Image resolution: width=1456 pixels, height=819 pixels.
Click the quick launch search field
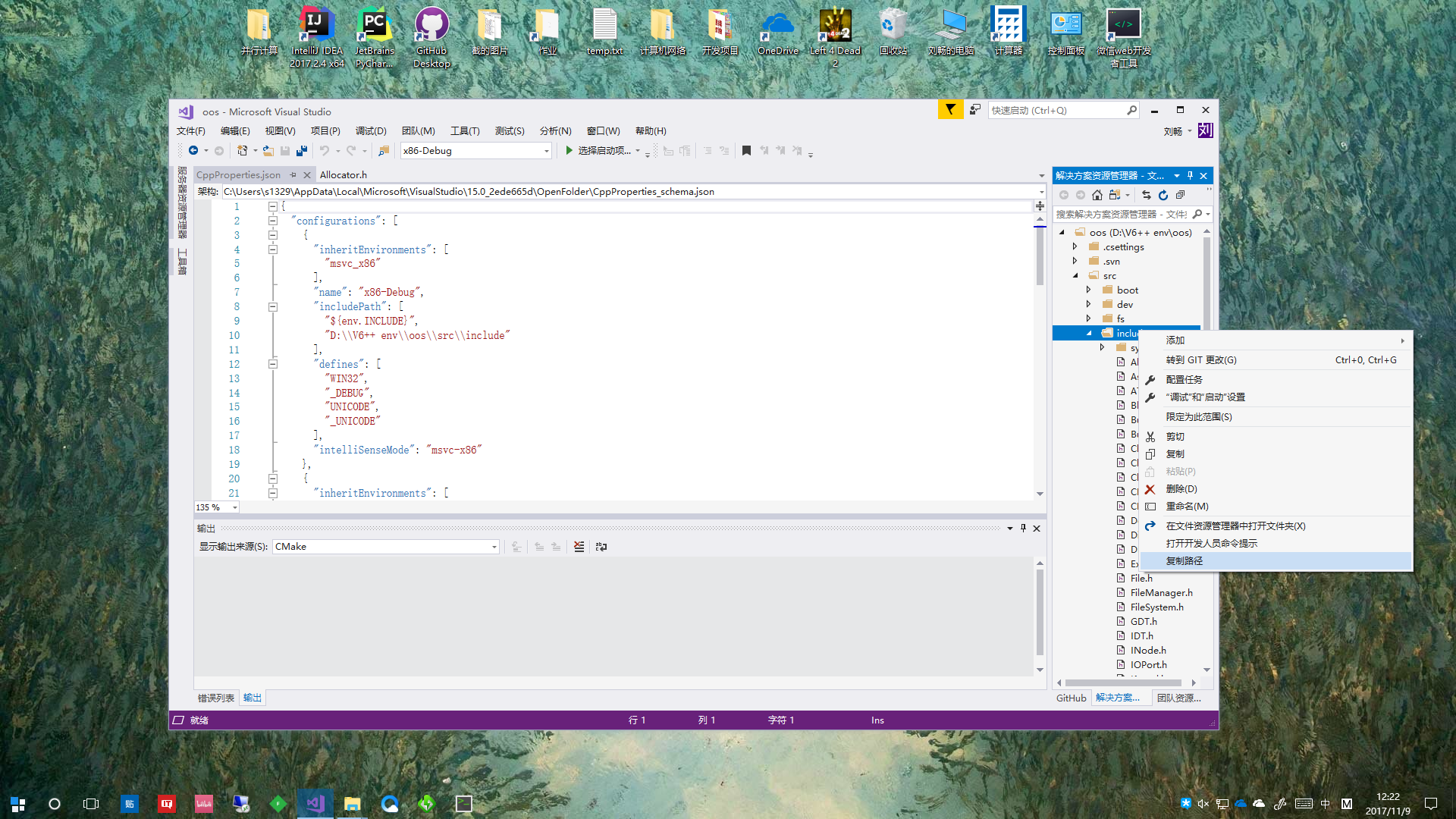[x=1056, y=111]
